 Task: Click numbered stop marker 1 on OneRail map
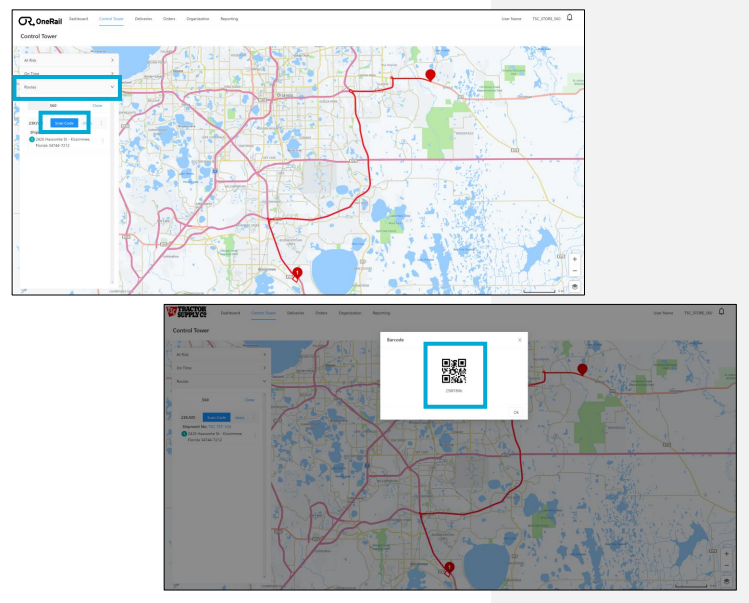297,273
